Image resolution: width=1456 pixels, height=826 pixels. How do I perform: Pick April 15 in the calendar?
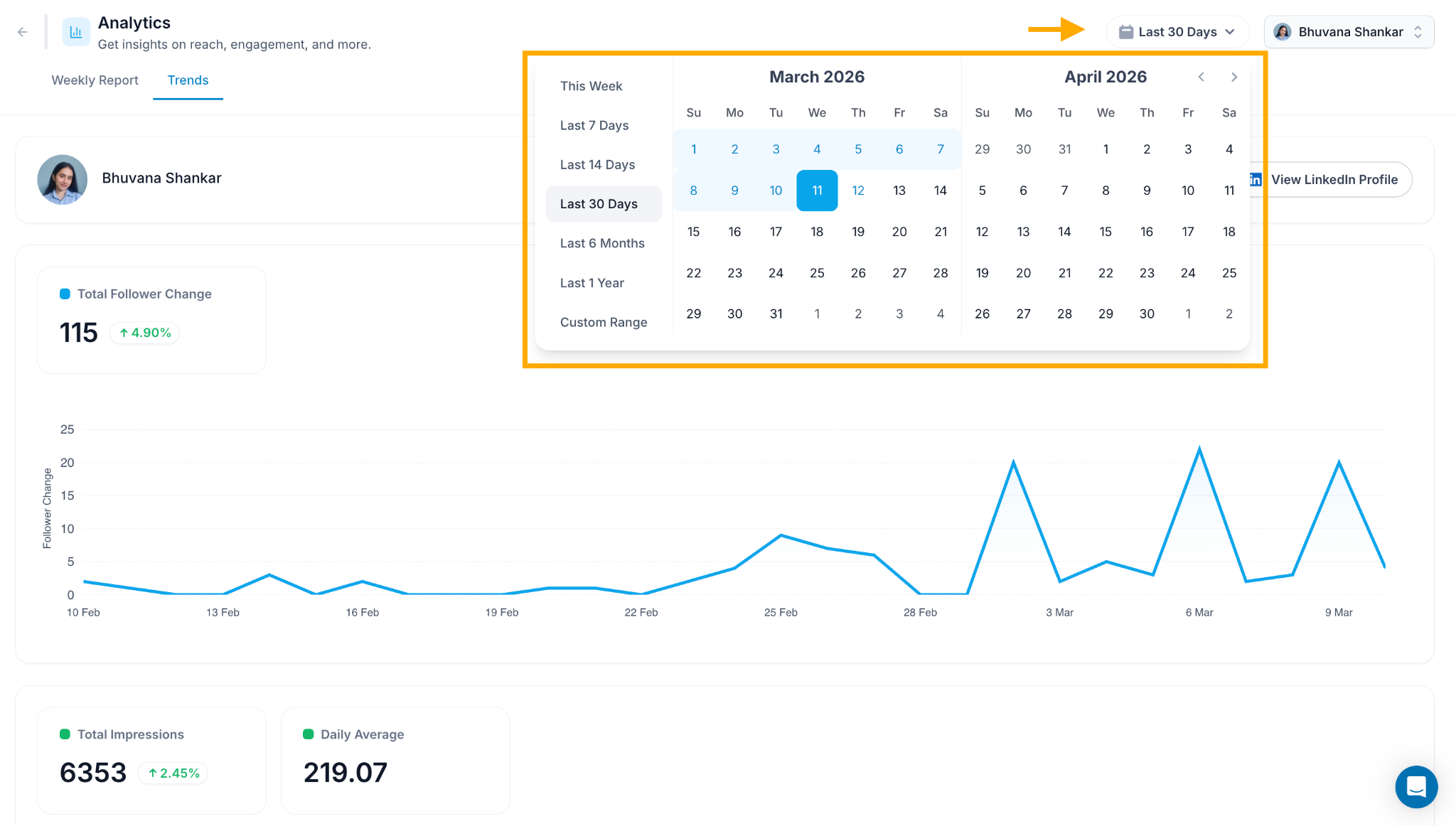click(x=1106, y=232)
